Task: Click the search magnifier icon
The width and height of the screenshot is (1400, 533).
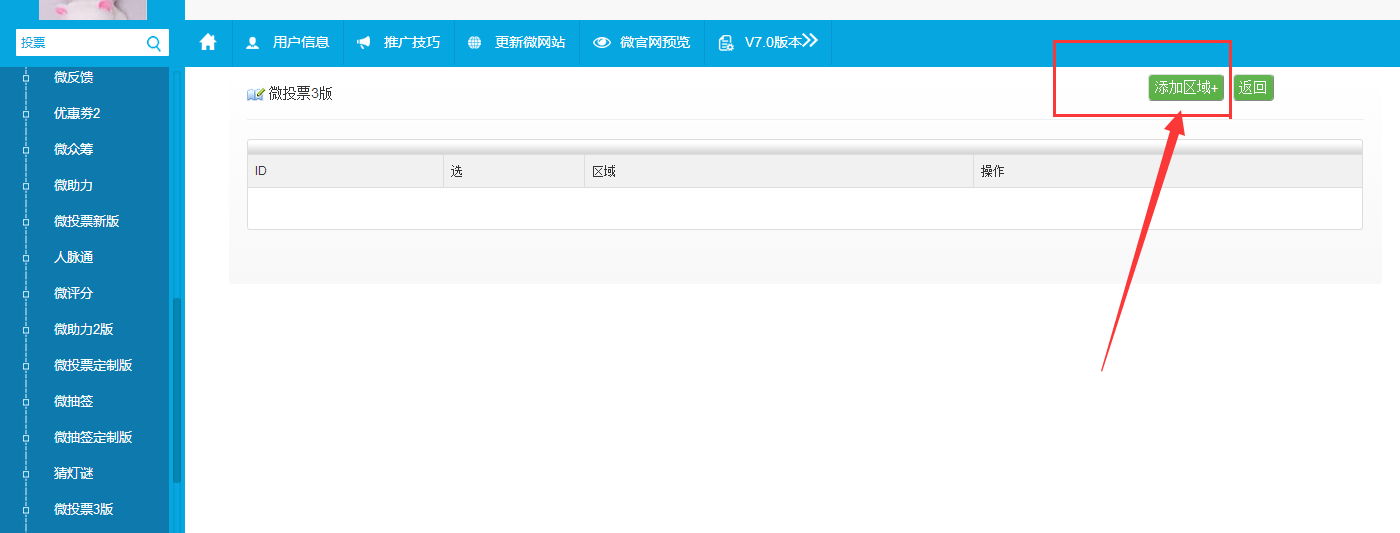Action: pyautogui.click(x=154, y=43)
